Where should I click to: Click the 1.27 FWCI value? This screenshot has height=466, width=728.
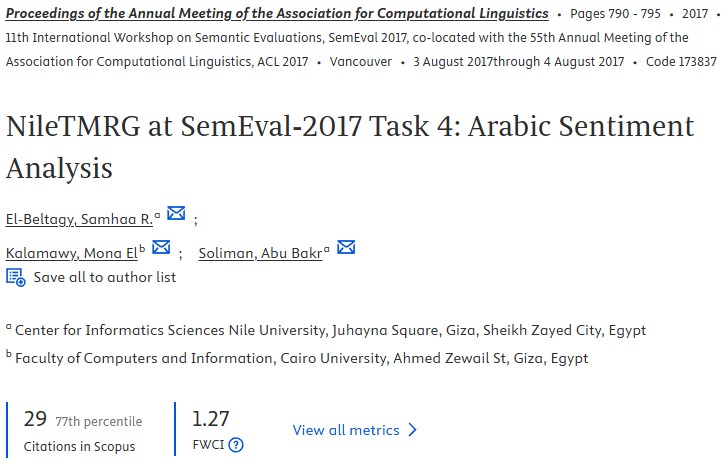(x=210, y=420)
